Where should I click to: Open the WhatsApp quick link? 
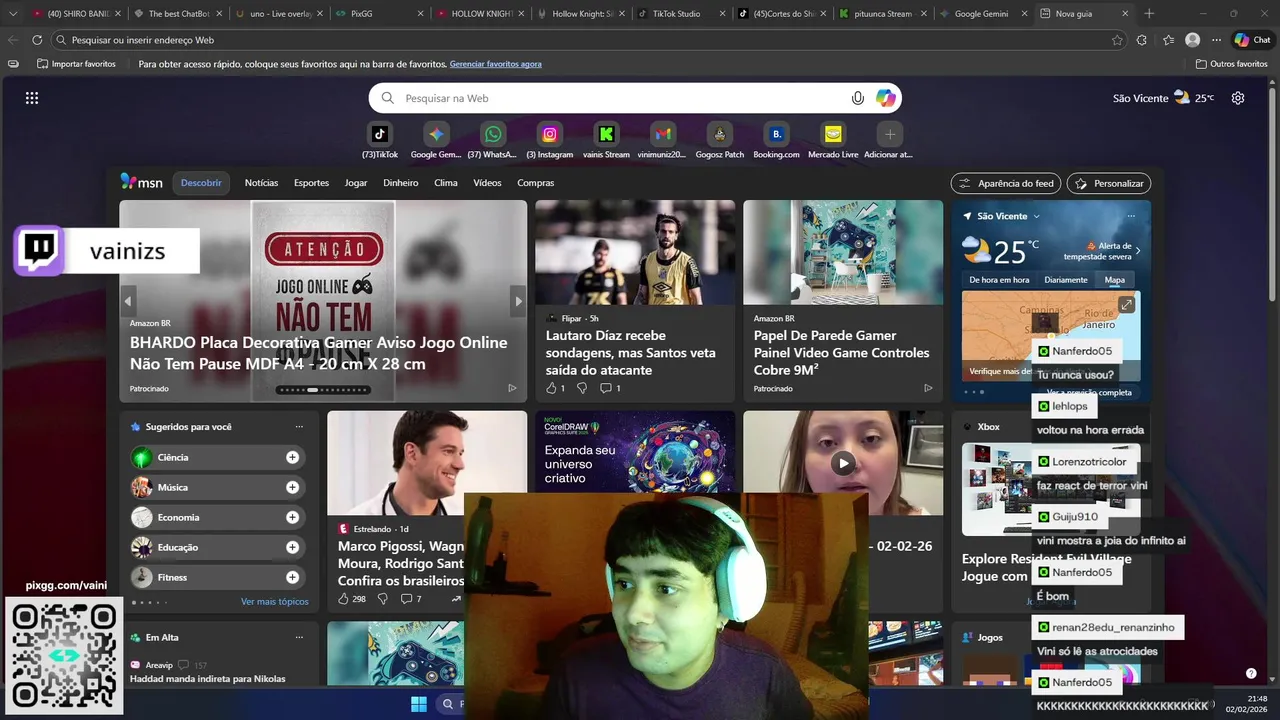coord(493,134)
